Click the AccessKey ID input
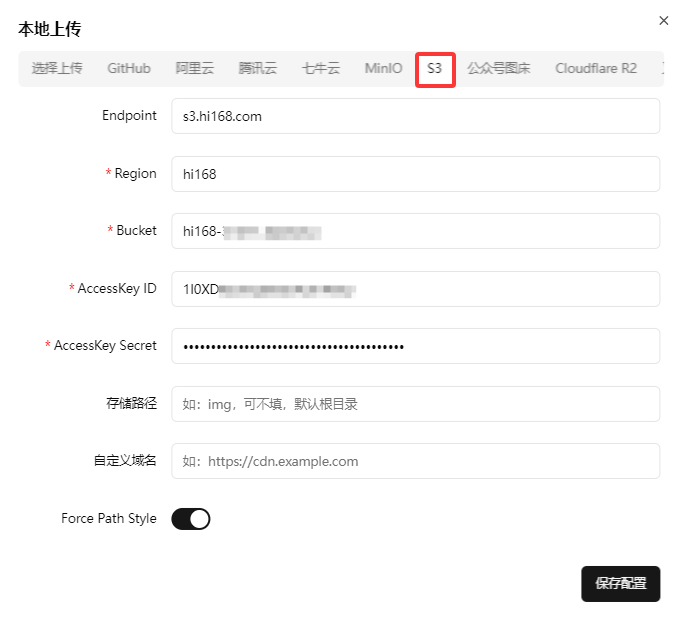Viewport: 681px width, 626px height. (x=415, y=289)
